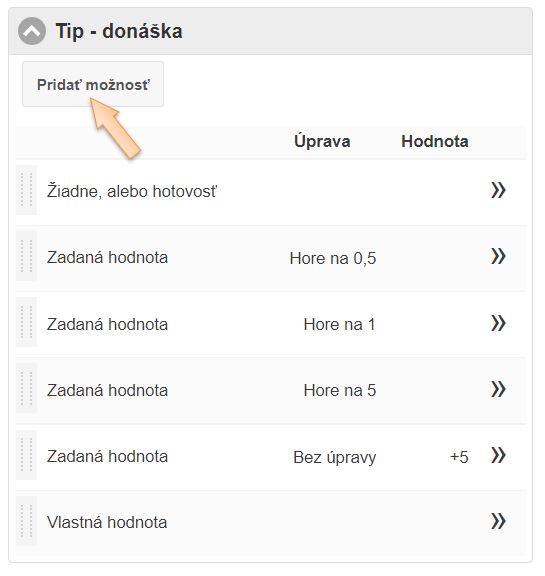Grab drag handle of Hore na 1 row
Viewport: 545px width, 576px height.
26,323
